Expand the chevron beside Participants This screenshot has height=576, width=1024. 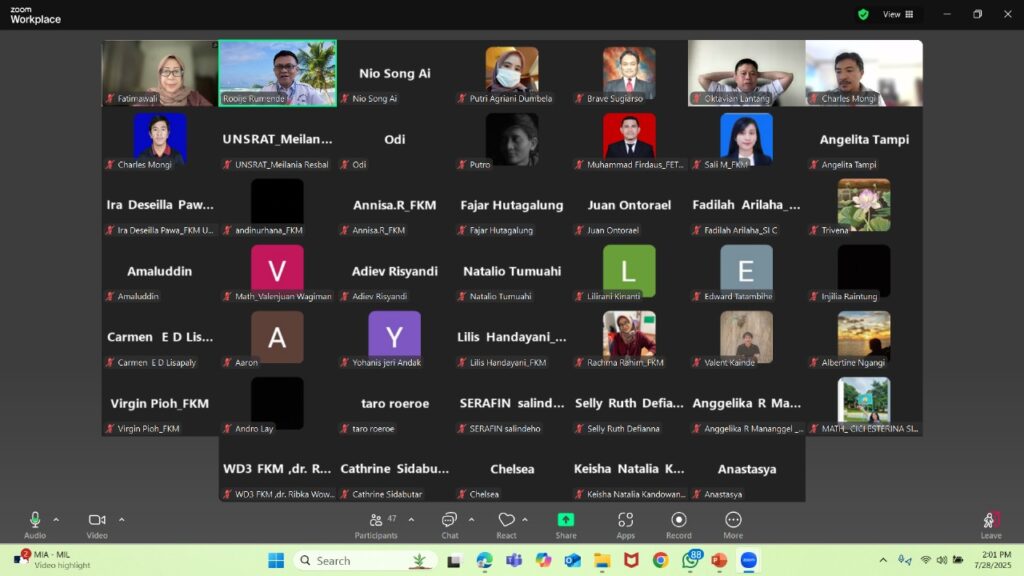[412, 519]
